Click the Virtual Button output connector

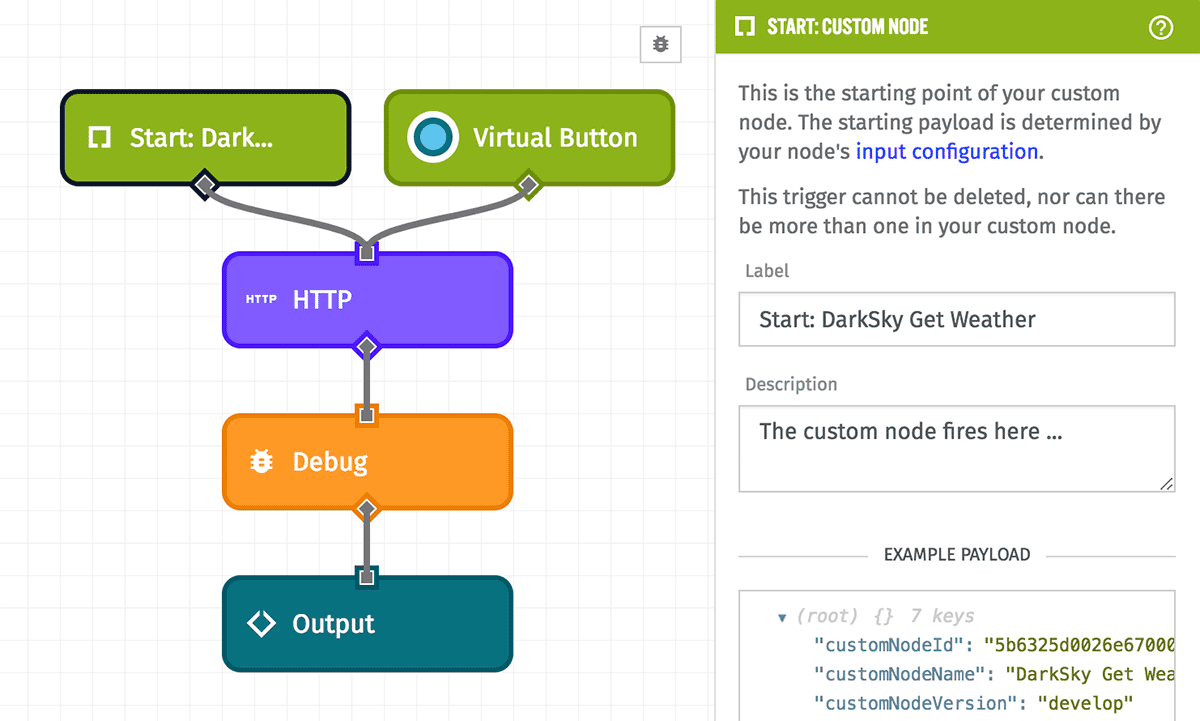[528, 185]
